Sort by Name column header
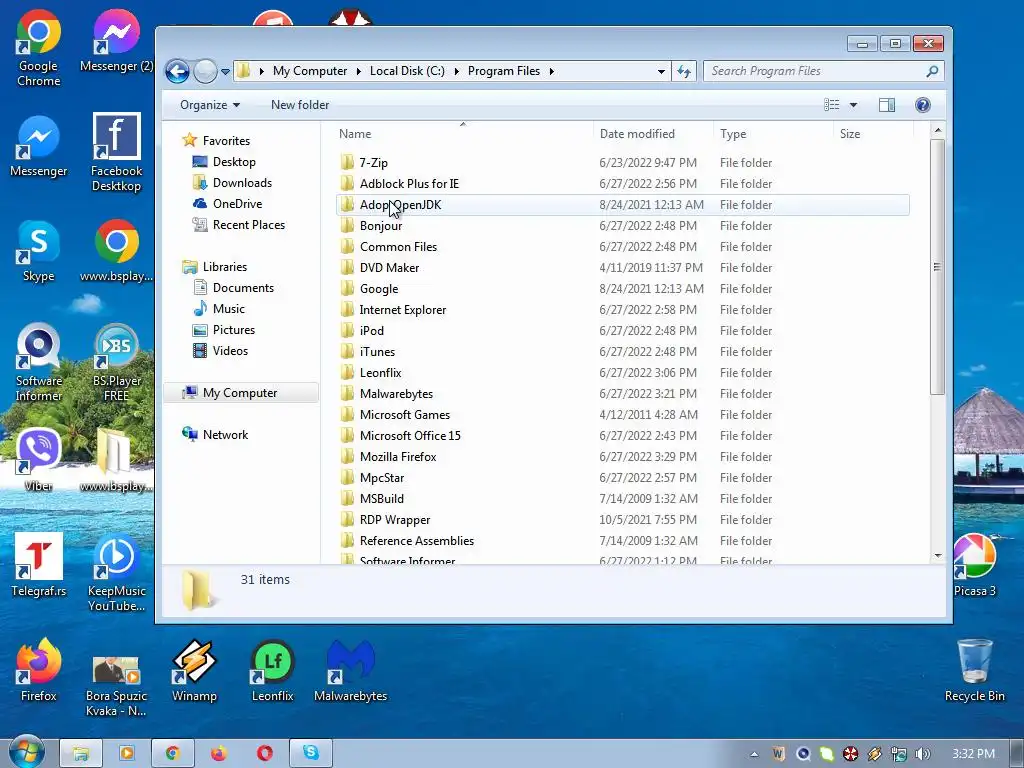Screen dimensions: 1024x768 pos(355,134)
